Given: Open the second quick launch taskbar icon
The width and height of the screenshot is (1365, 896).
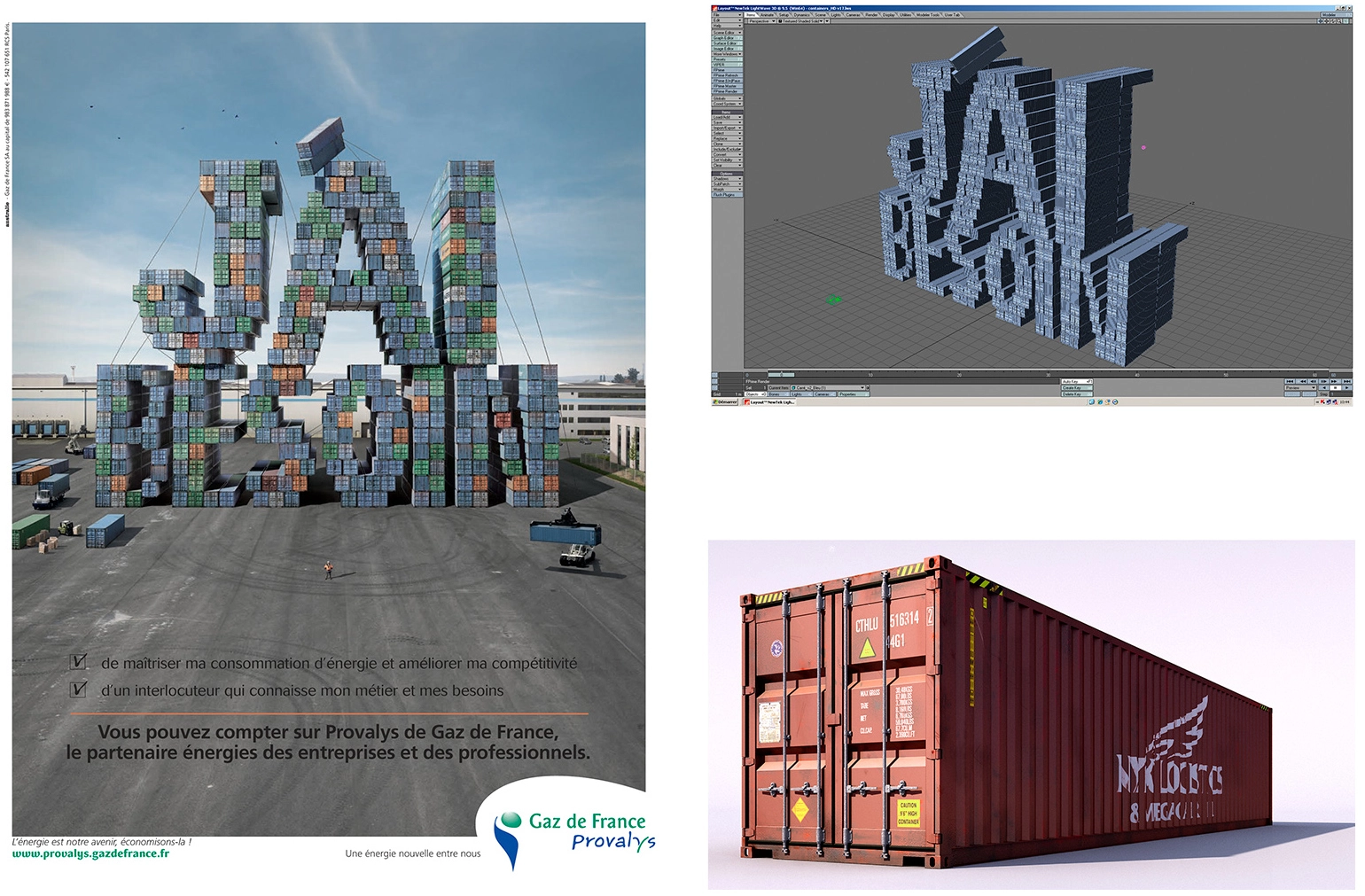Looking at the screenshot, I should tap(1100, 401).
